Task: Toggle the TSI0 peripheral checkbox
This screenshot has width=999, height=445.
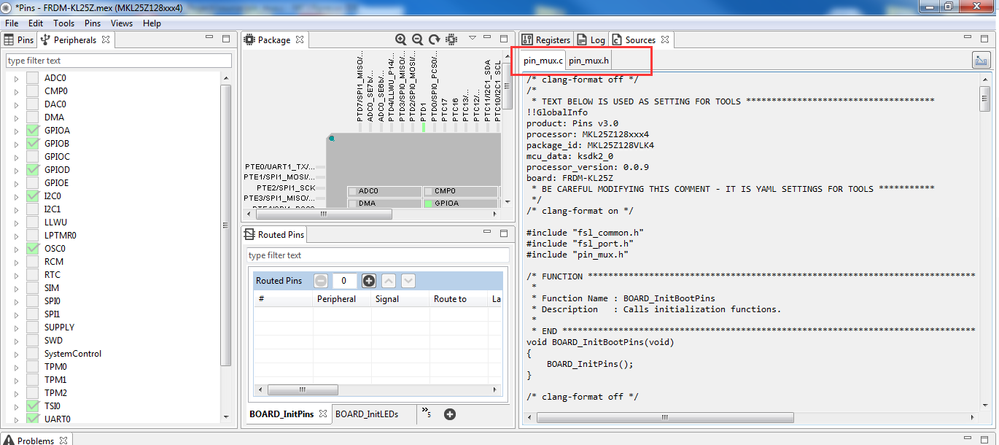Action: tap(32, 405)
